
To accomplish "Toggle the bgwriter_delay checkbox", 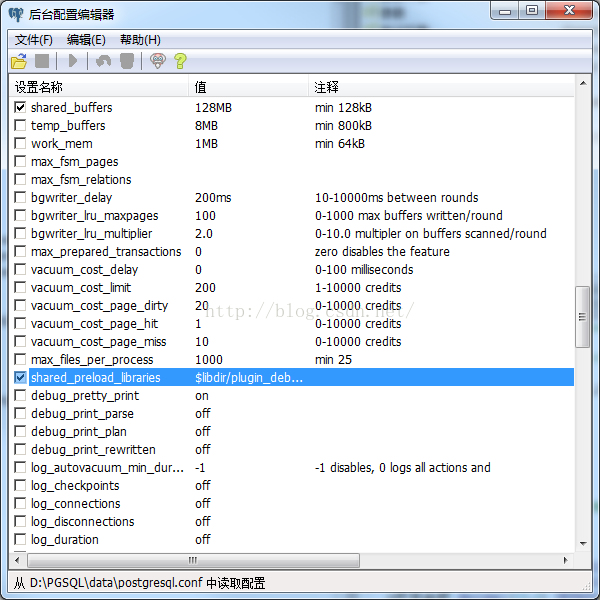I will click(x=20, y=197).
